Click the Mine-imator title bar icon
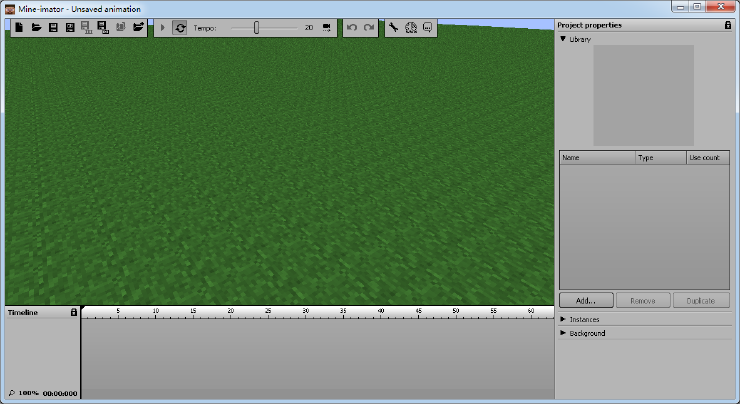The width and height of the screenshot is (740, 404). click(10, 9)
